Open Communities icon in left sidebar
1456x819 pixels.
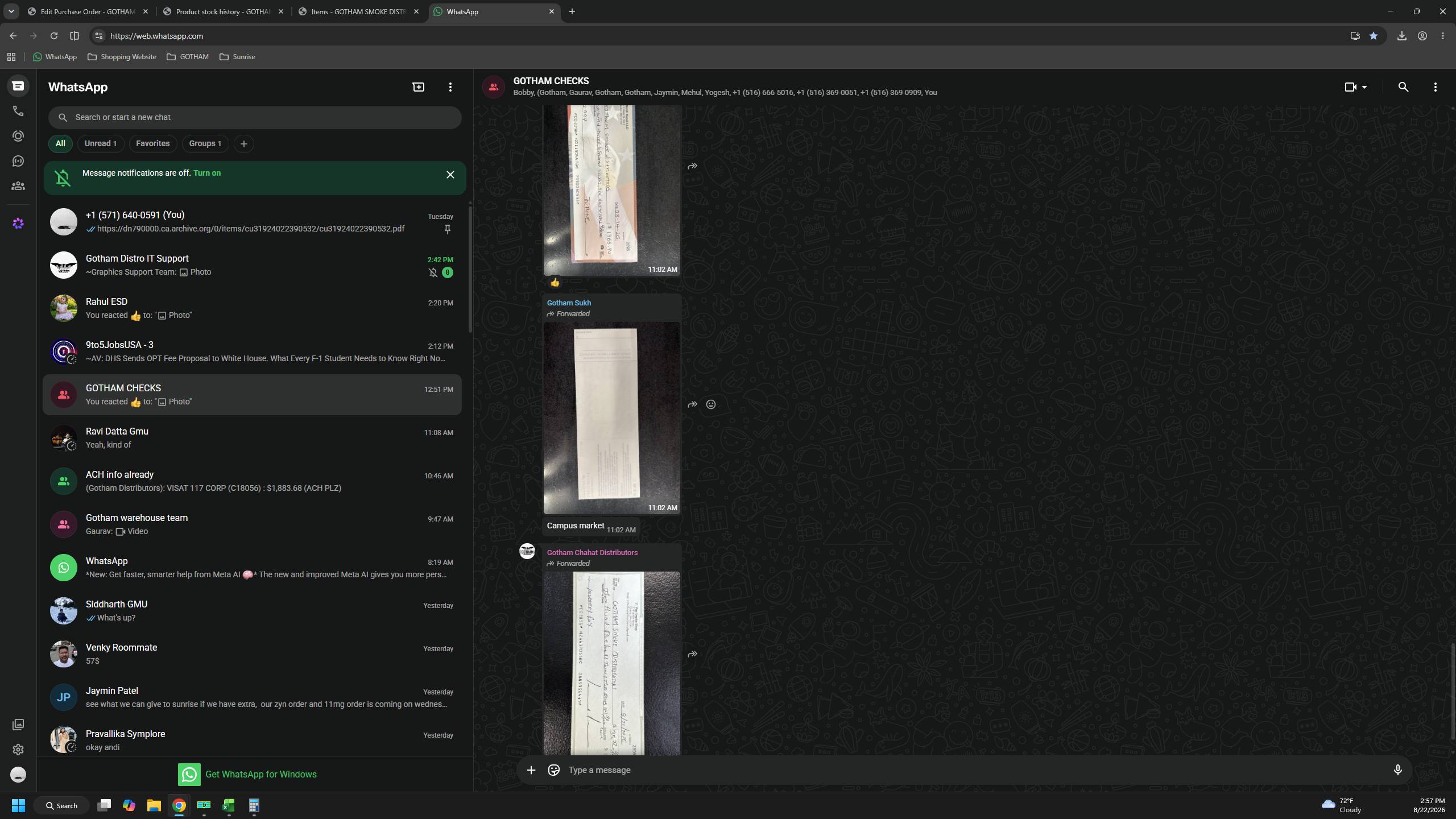(18, 186)
